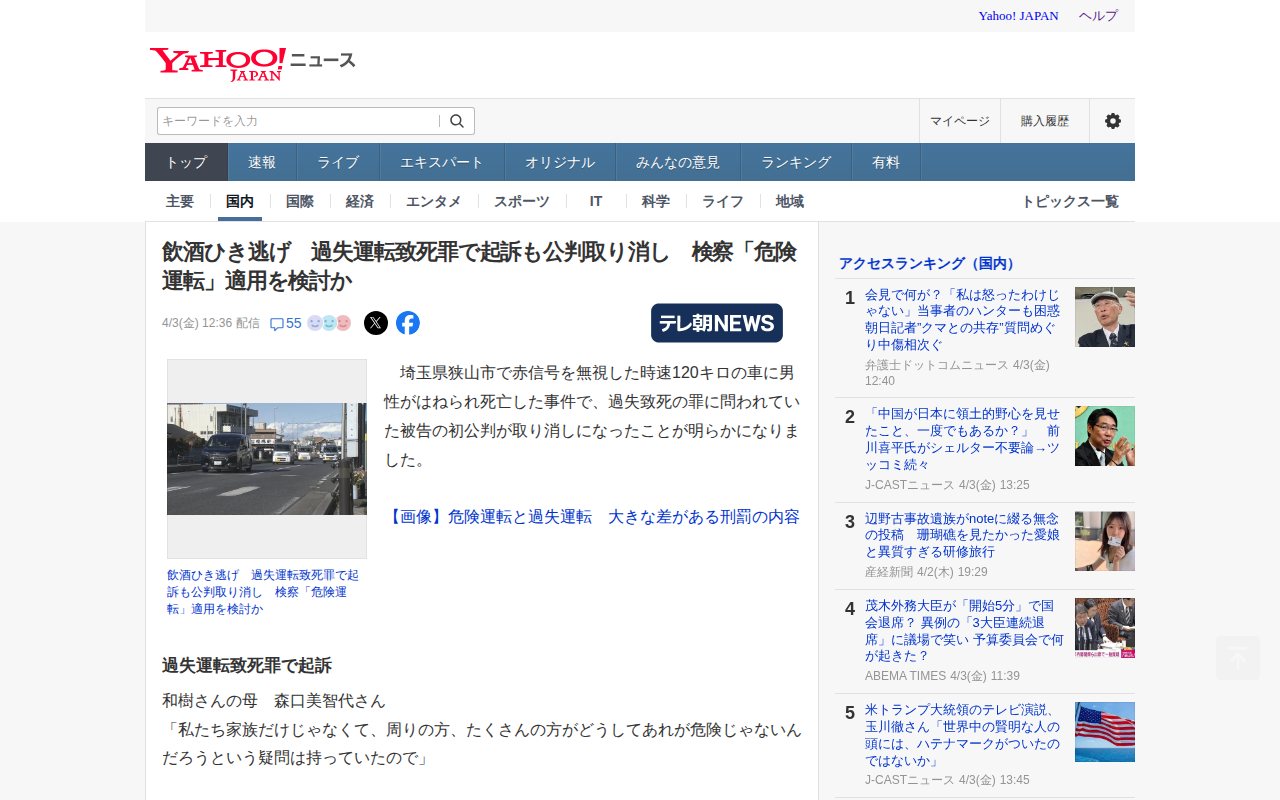Switch to 地域 category
The width and height of the screenshot is (1280, 800).
click(x=790, y=201)
